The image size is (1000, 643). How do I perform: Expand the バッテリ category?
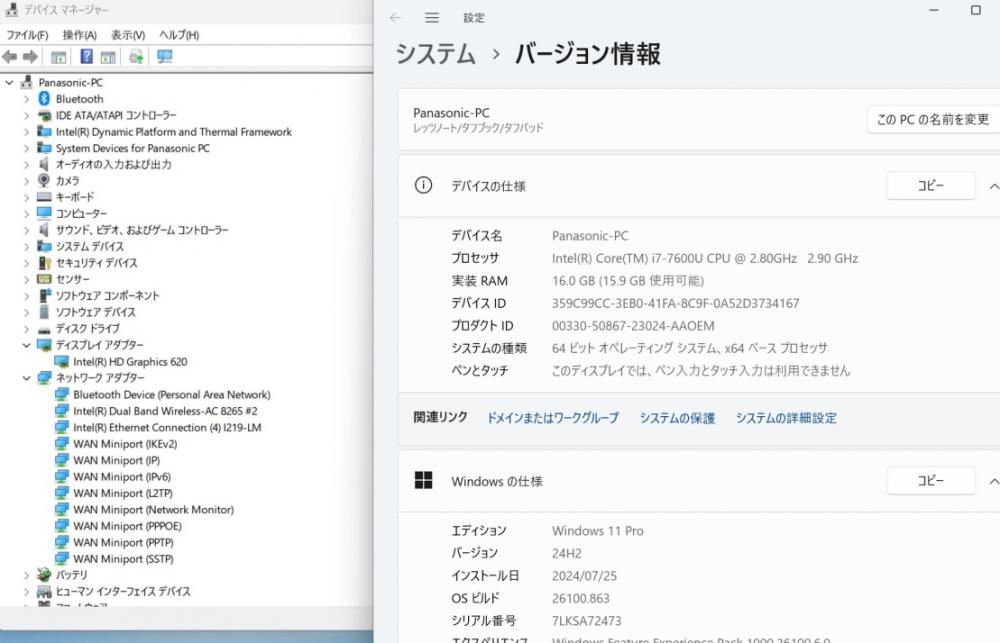[26, 575]
